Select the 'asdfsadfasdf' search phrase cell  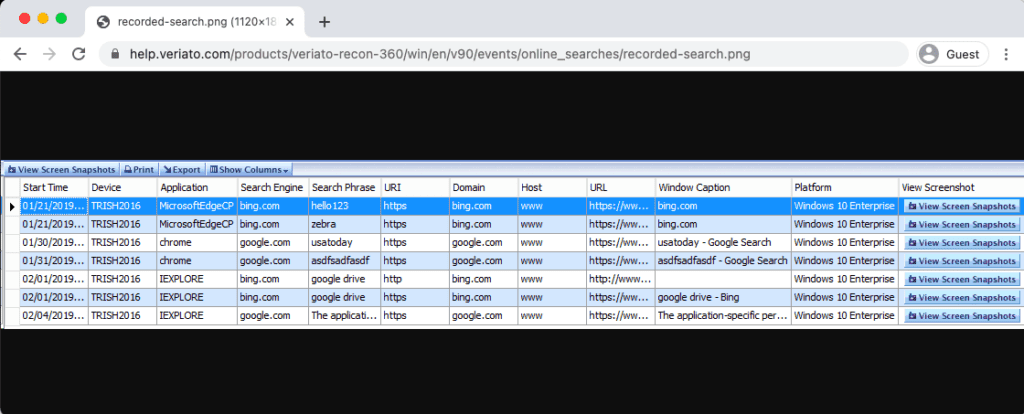pyautogui.click(x=345, y=261)
